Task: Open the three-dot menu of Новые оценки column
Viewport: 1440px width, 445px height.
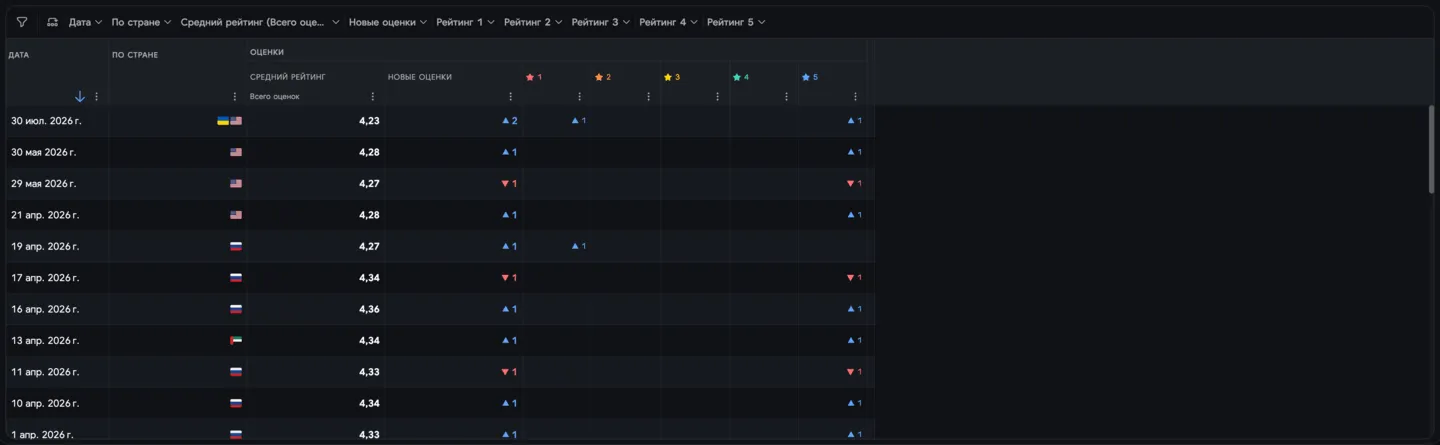Action: coord(511,97)
